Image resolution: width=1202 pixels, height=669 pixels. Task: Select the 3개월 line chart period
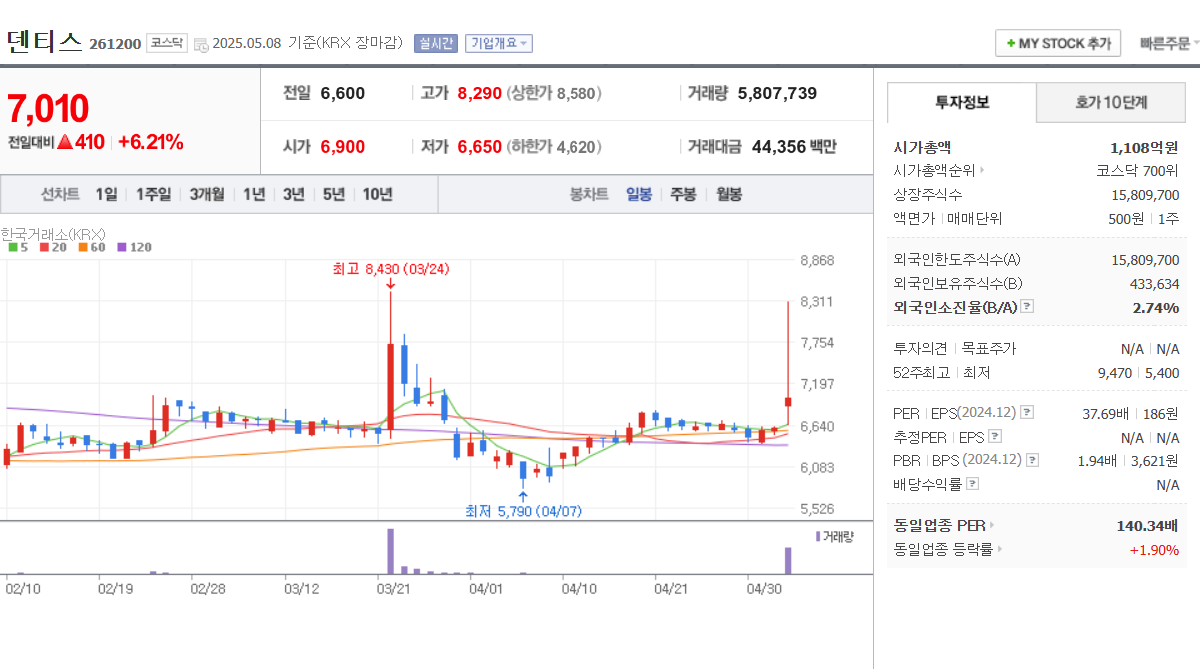pyautogui.click(x=207, y=194)
